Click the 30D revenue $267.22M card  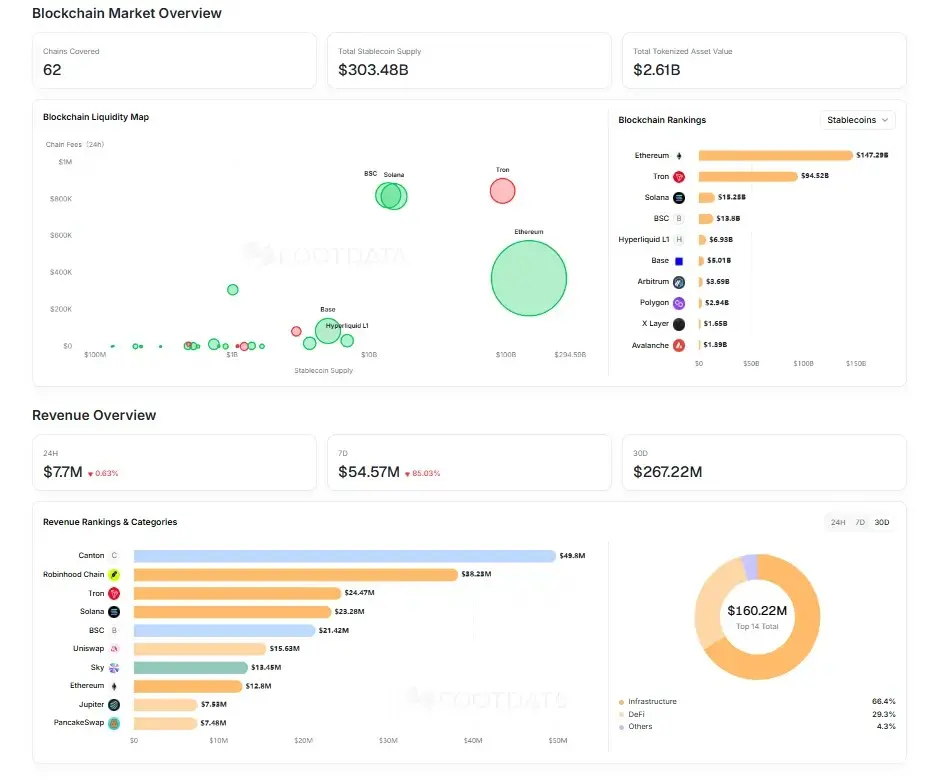(764, 463)
